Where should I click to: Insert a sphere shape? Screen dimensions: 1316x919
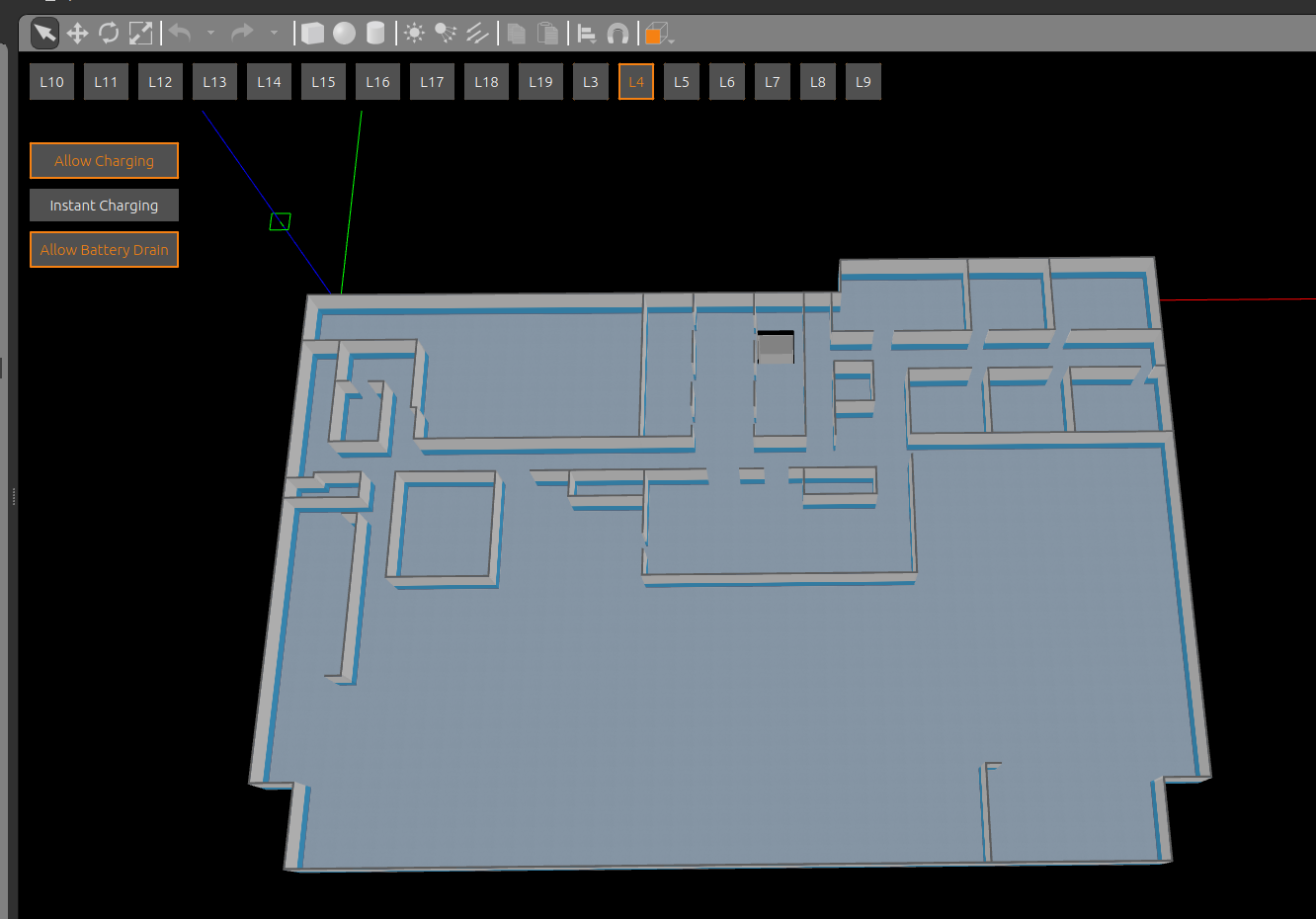click(x=344, y=34)
